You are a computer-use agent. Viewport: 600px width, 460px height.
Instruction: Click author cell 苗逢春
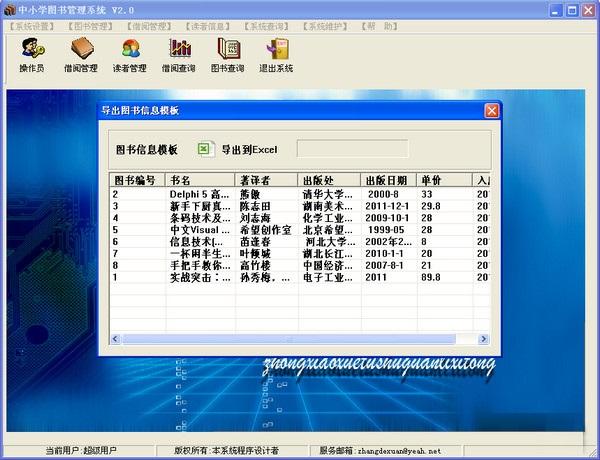pyautogui.click(x=255, y=242)
